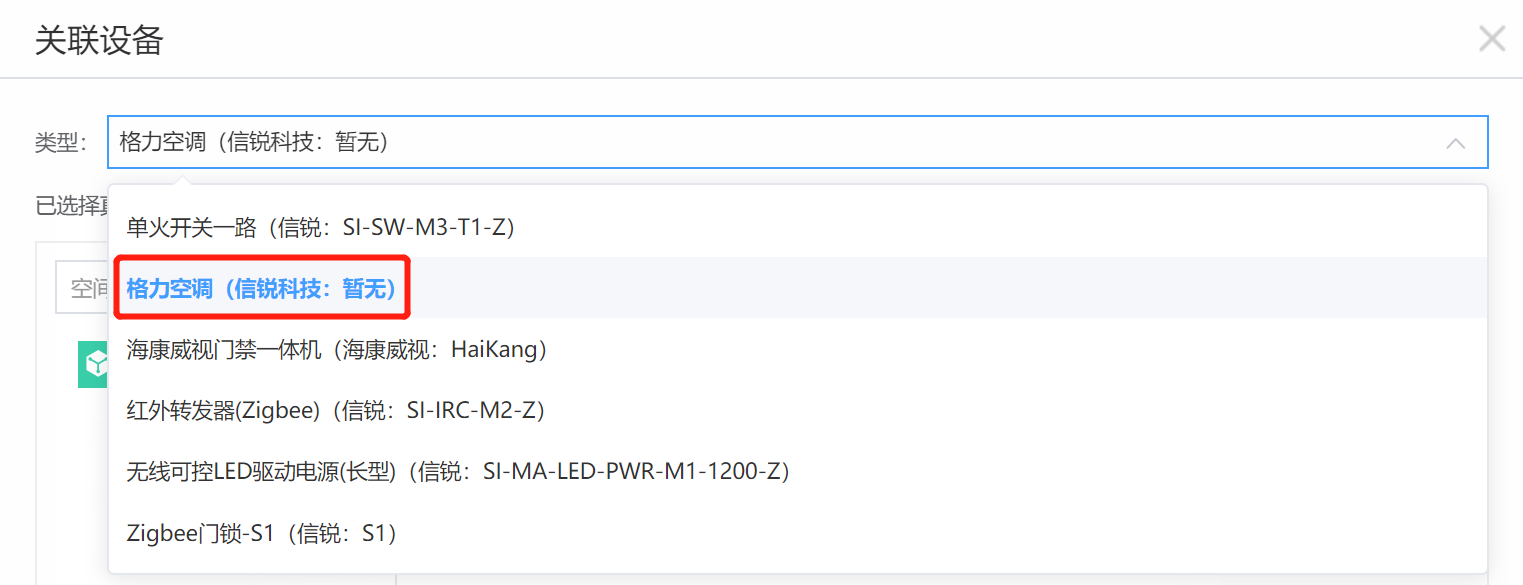1523x585 pixels.
Task: Close the 关联设备 dialog with X
Action: (x=1492, y=39)
